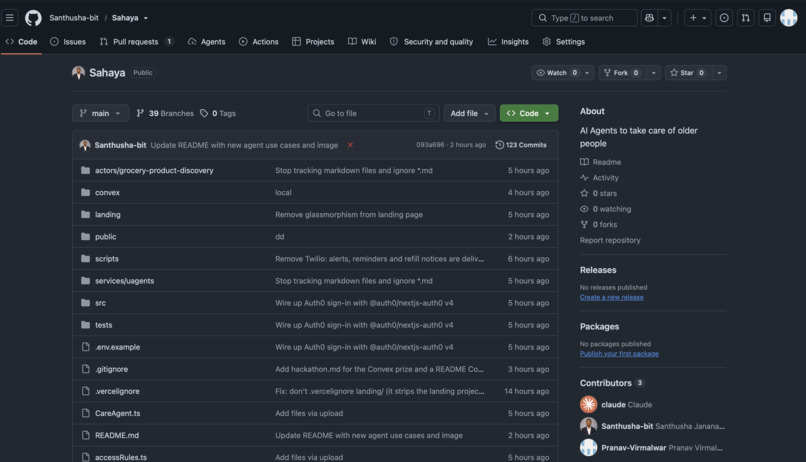Go to GitHub homepage logo
The height and width of the screenshot is (462, 806).
pyautogui.click(x=33, y=18)
